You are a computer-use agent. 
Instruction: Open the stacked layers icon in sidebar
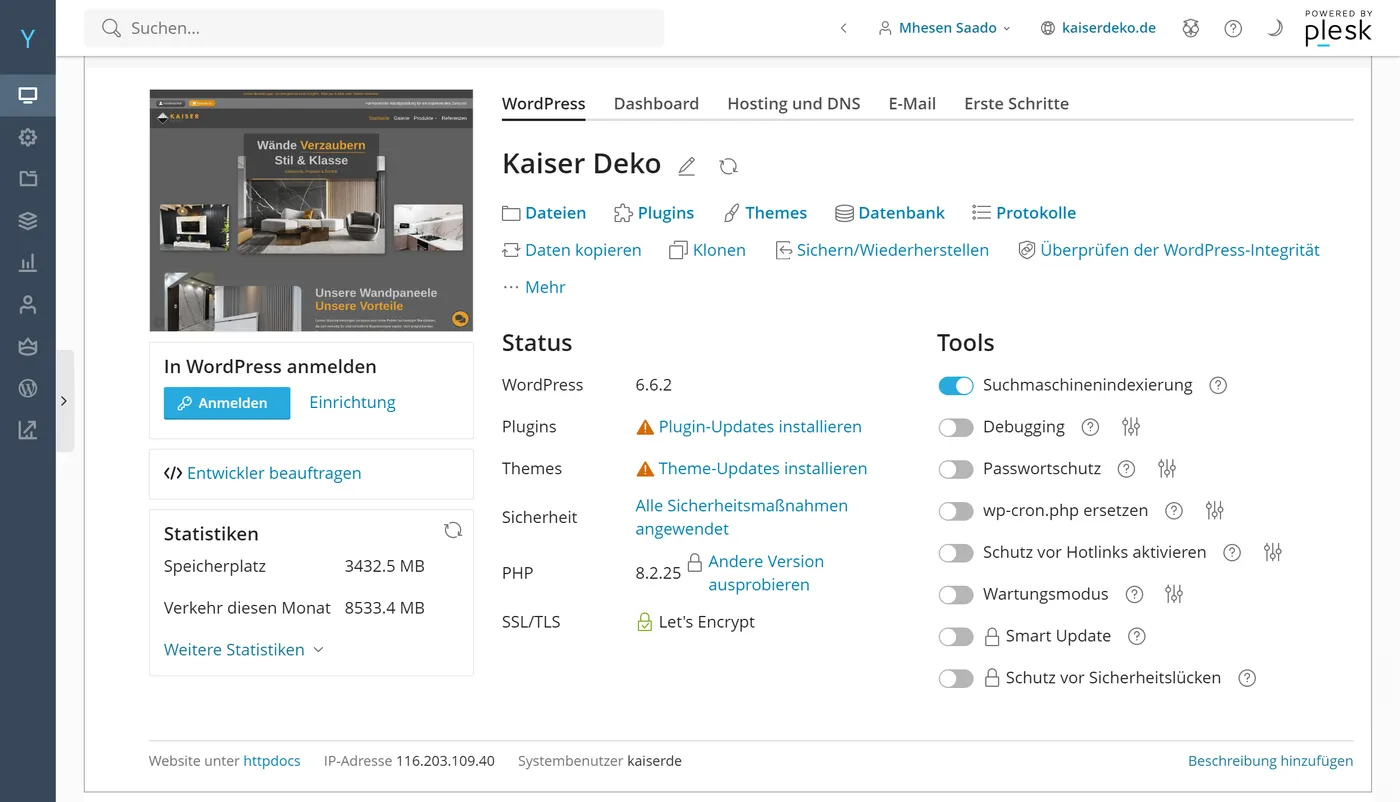click(28, 221)
